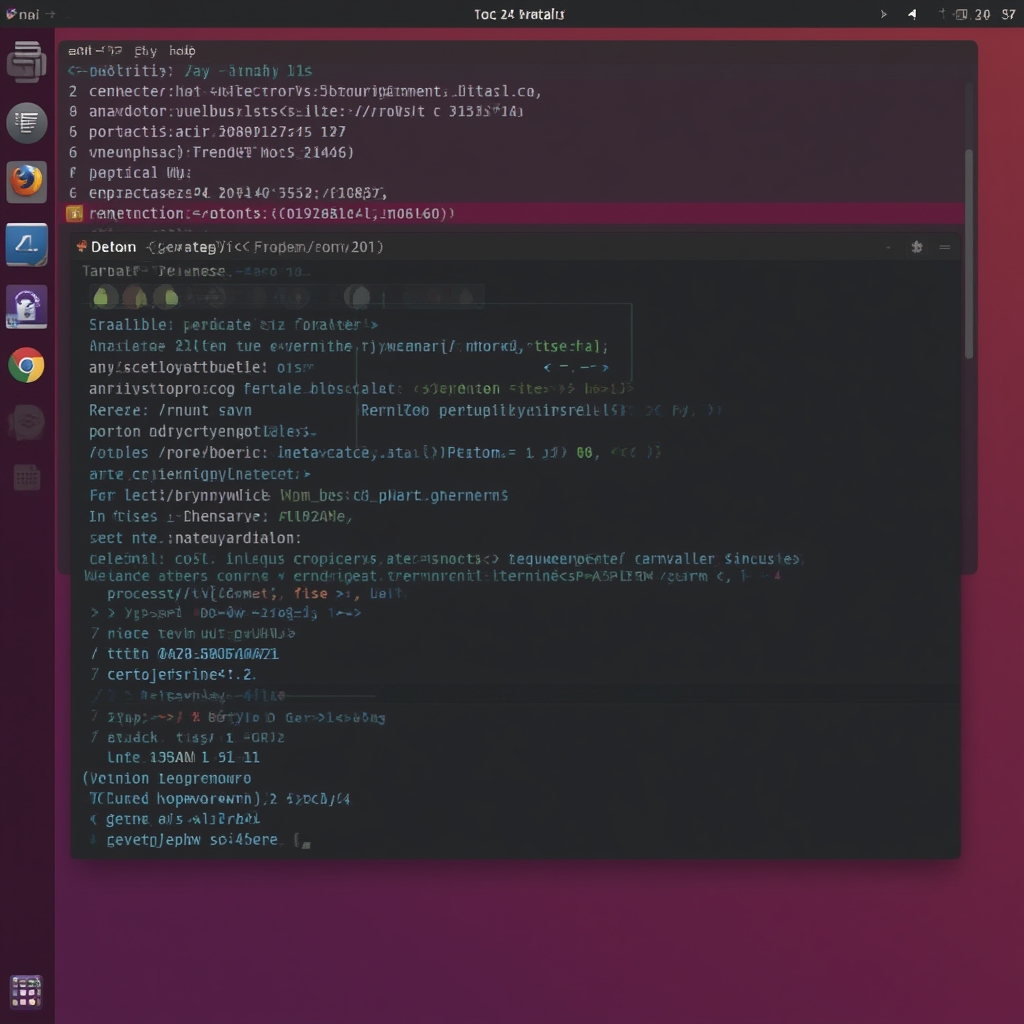This screenshot has width=1024, height=1024.
Task: Select the printer icon in the dock
Action: coord(27,62)
